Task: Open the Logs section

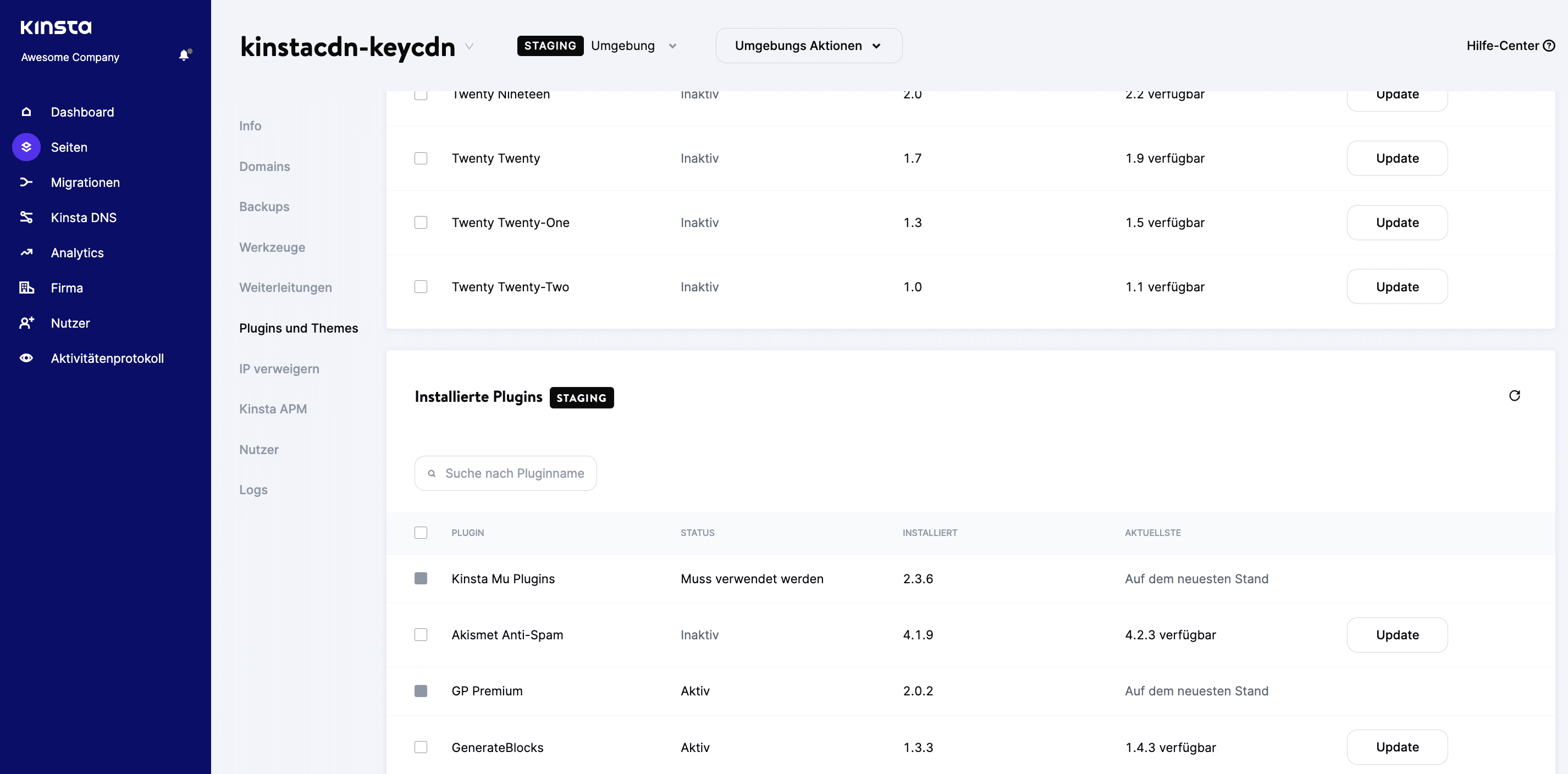Action: pos(253,490)
